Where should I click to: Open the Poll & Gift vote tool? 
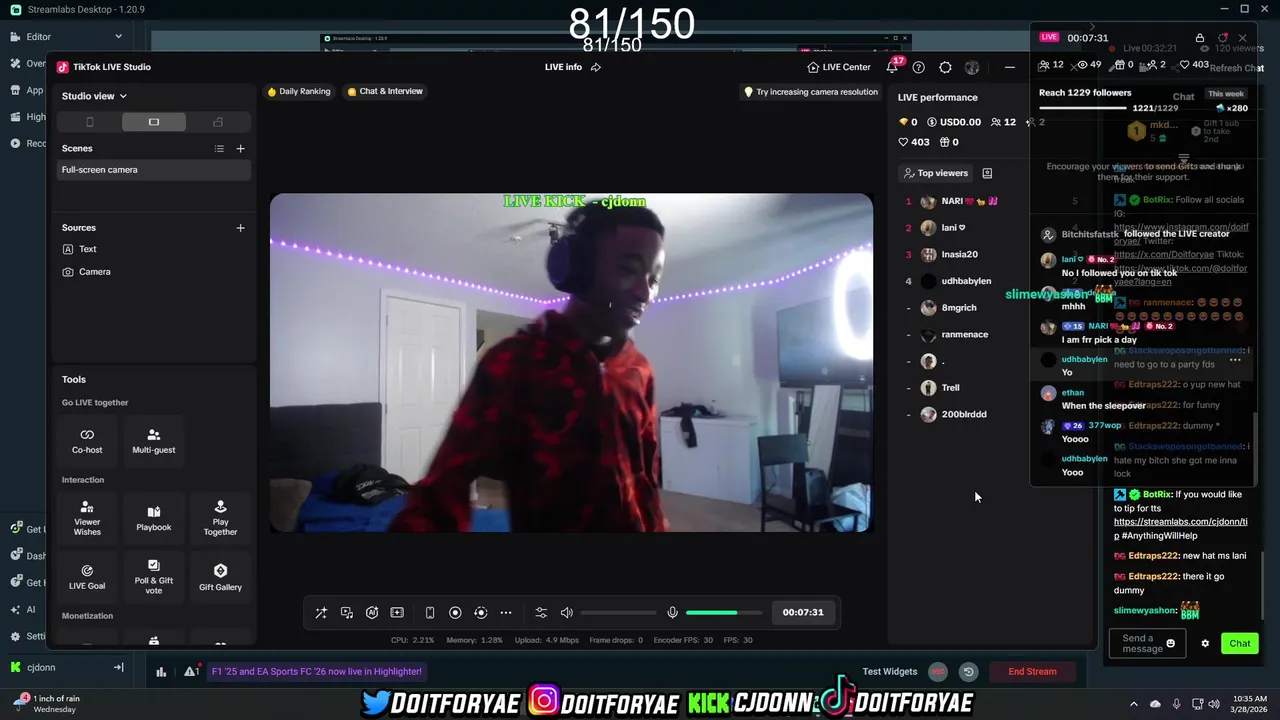(x=154, y=577)
